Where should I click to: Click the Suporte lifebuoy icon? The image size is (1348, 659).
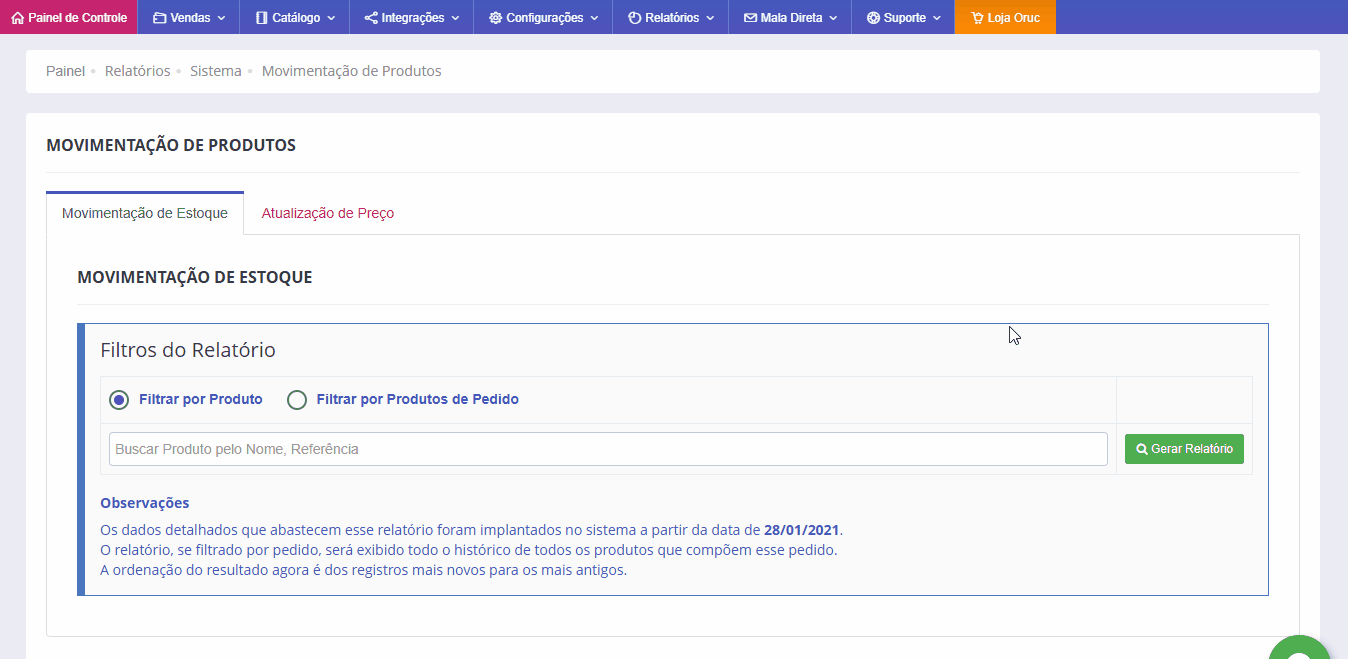873,18
